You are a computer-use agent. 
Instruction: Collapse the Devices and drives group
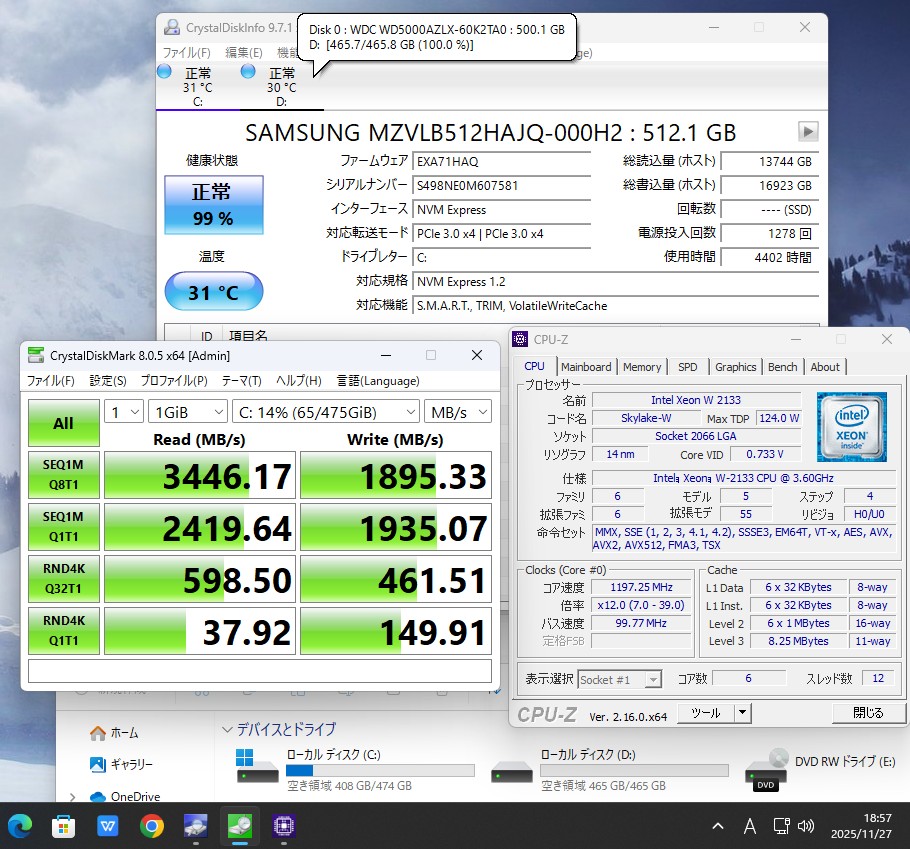click(x=228, y=729)
